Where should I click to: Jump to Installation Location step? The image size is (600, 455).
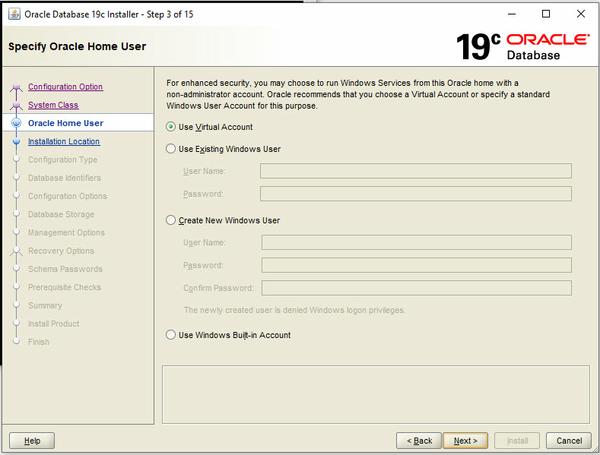(63, 141)
